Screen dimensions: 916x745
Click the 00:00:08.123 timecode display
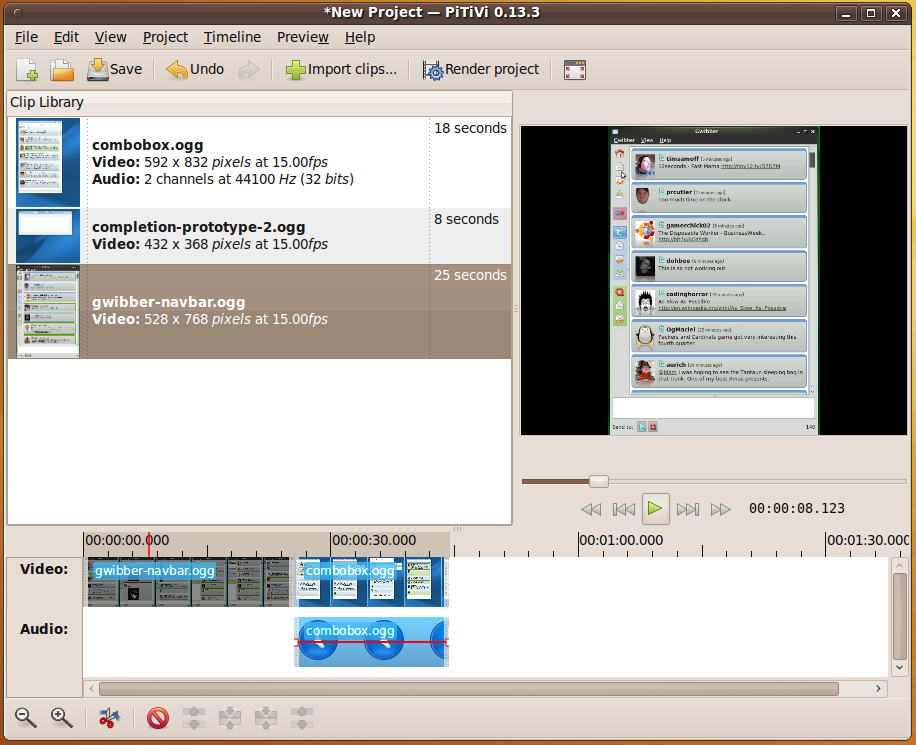[x=797, y=509]
